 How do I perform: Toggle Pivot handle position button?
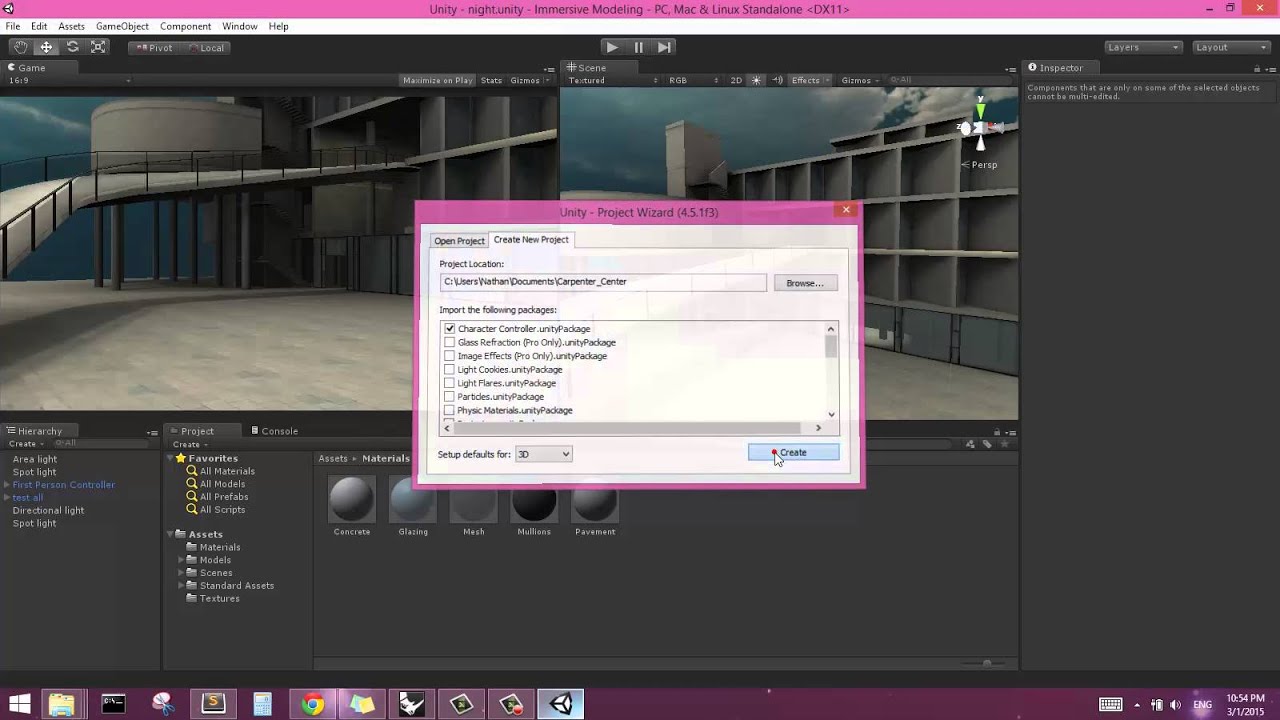pyautogui.click(x=153, y=47)
